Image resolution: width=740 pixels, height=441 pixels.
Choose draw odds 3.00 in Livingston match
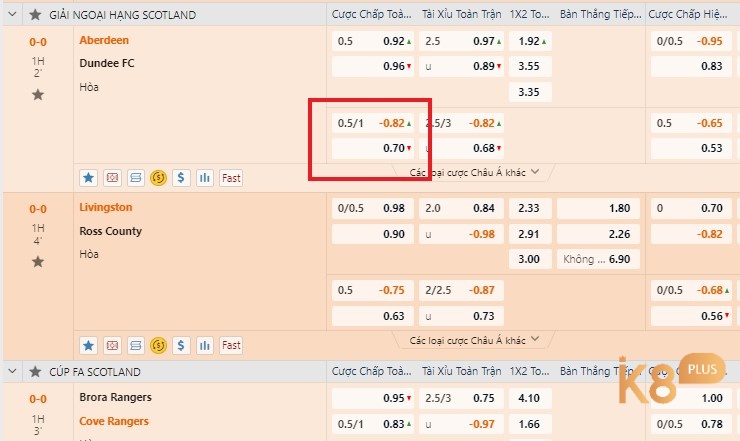[x=530, y=259]
